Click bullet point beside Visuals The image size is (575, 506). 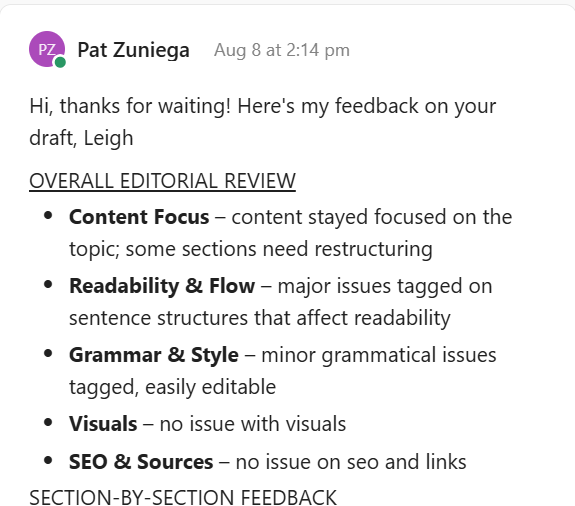[48, 422]
